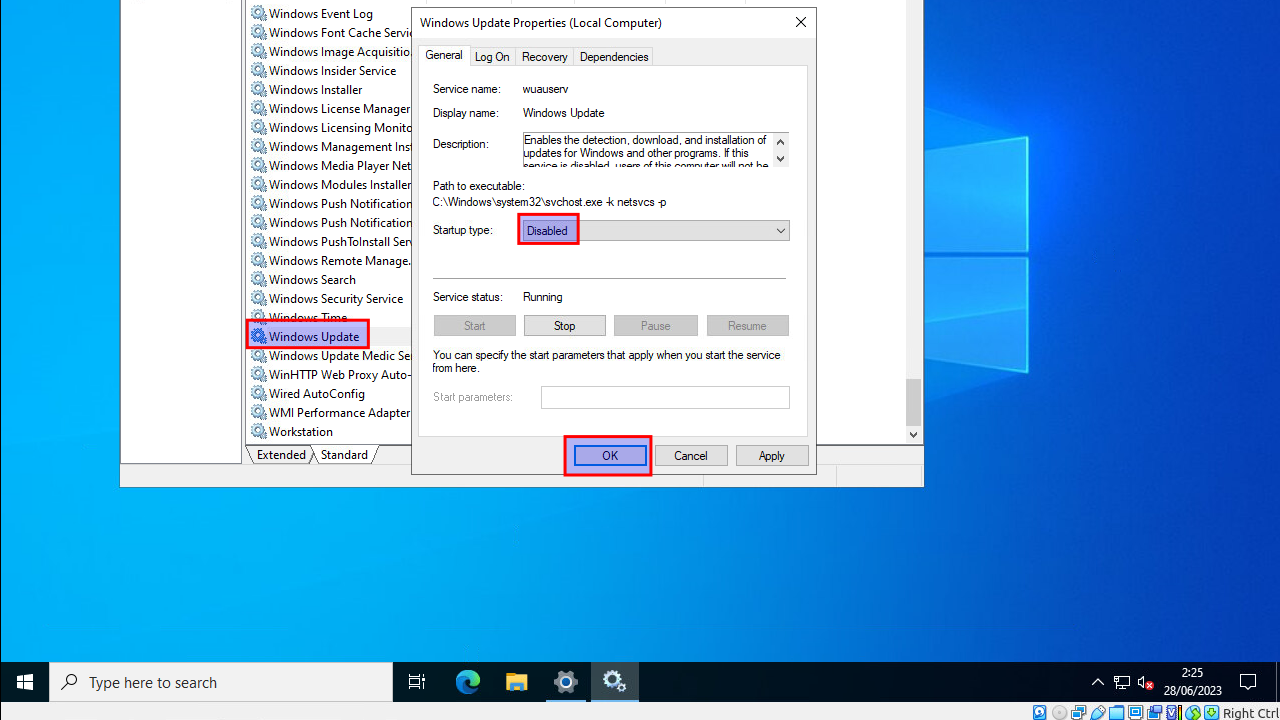Click the greyed-out Start button
Viewport: 1280px width, 720px height.
pos(475,326)
